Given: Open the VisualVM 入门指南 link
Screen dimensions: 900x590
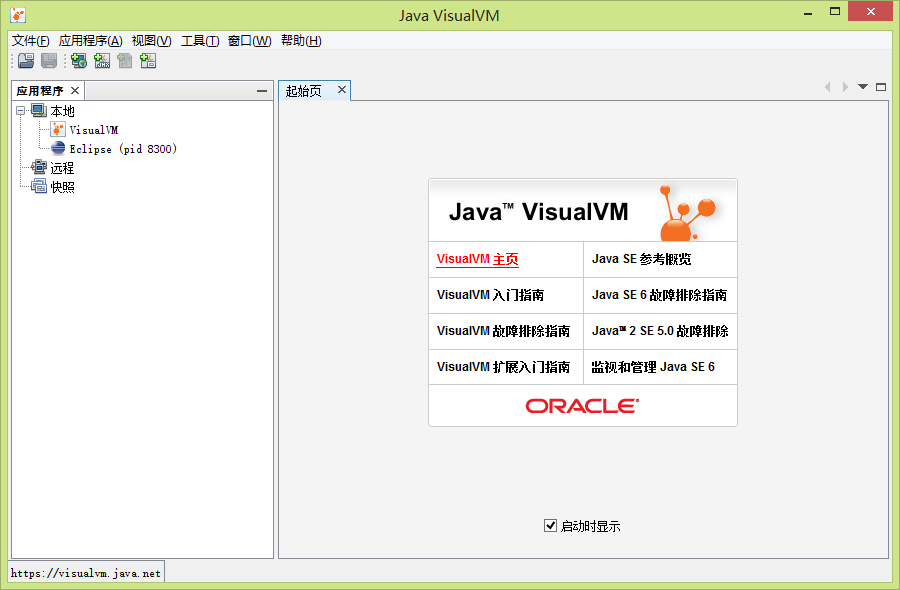Looking at the screenshot, I should (490, 295).
